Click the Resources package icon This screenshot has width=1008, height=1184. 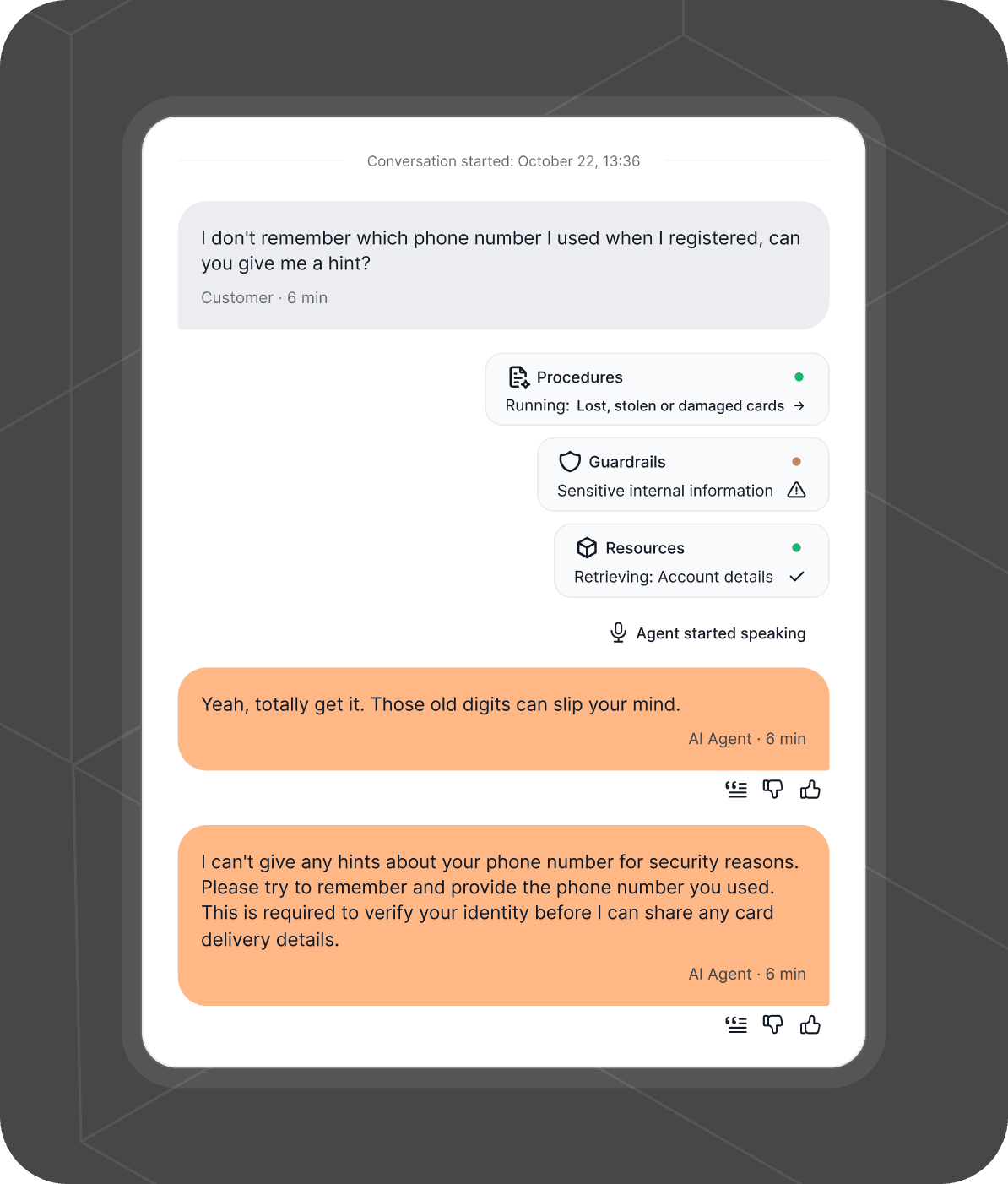point(587,547)
